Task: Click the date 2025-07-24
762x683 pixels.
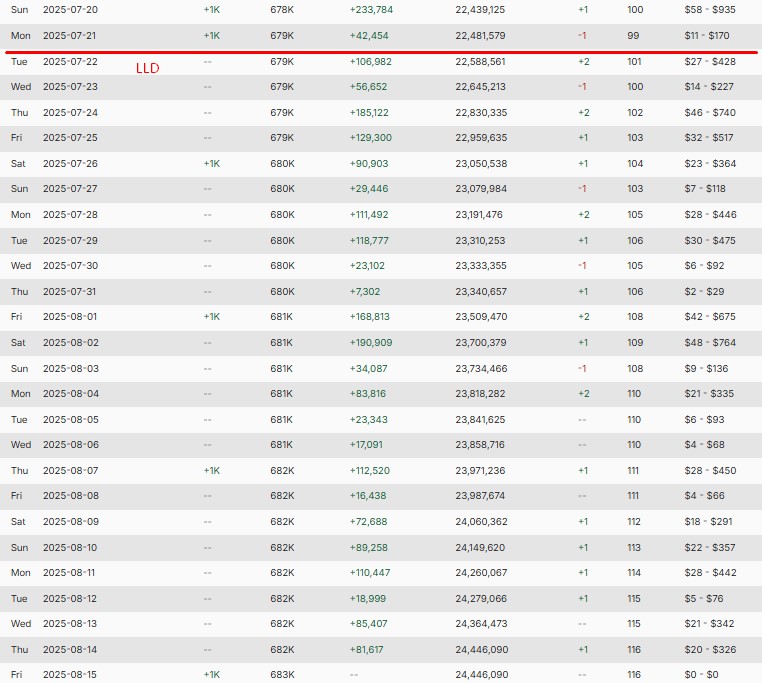Action: click(x=70, y=113)
